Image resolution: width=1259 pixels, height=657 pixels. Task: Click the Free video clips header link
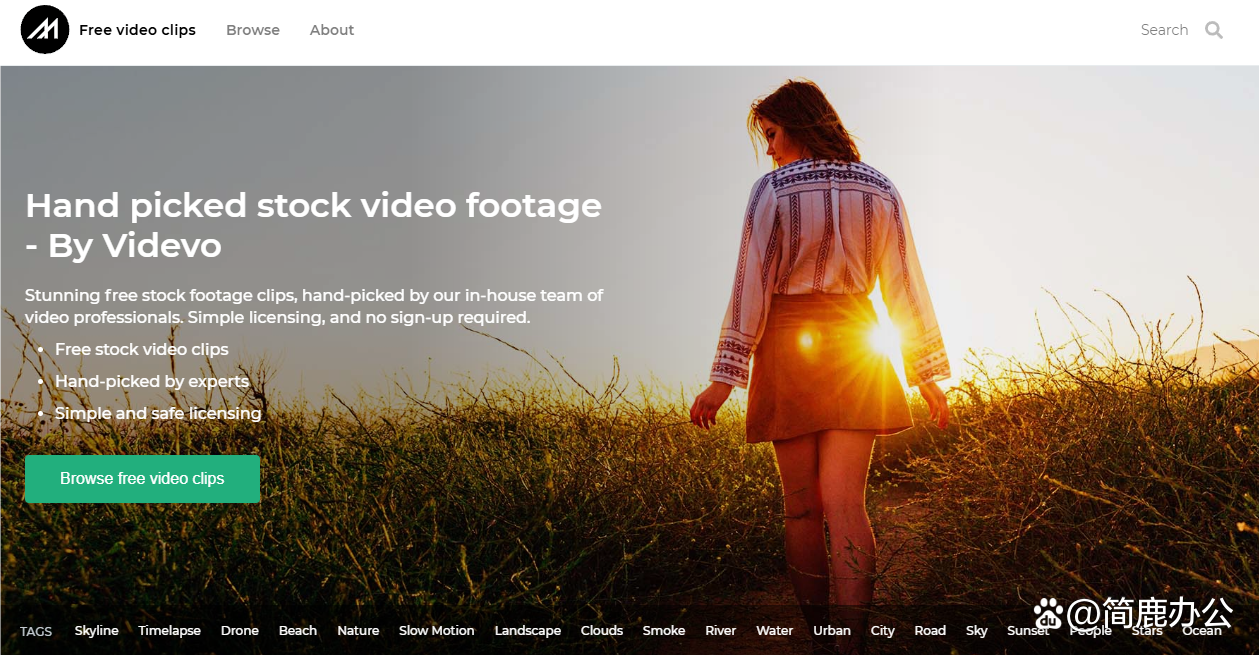click(137, 30)
